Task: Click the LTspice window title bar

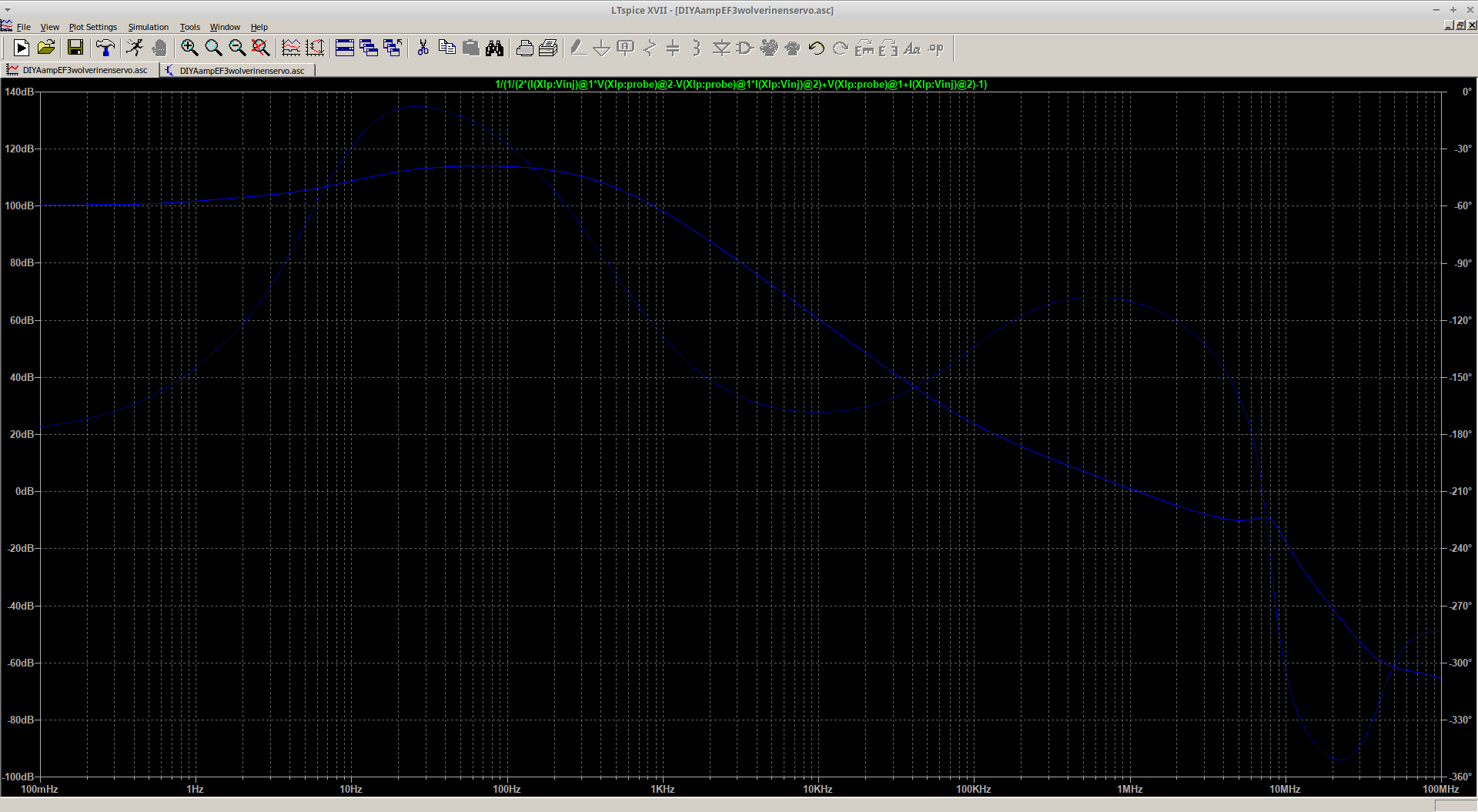Action: [x=722, y=10]
